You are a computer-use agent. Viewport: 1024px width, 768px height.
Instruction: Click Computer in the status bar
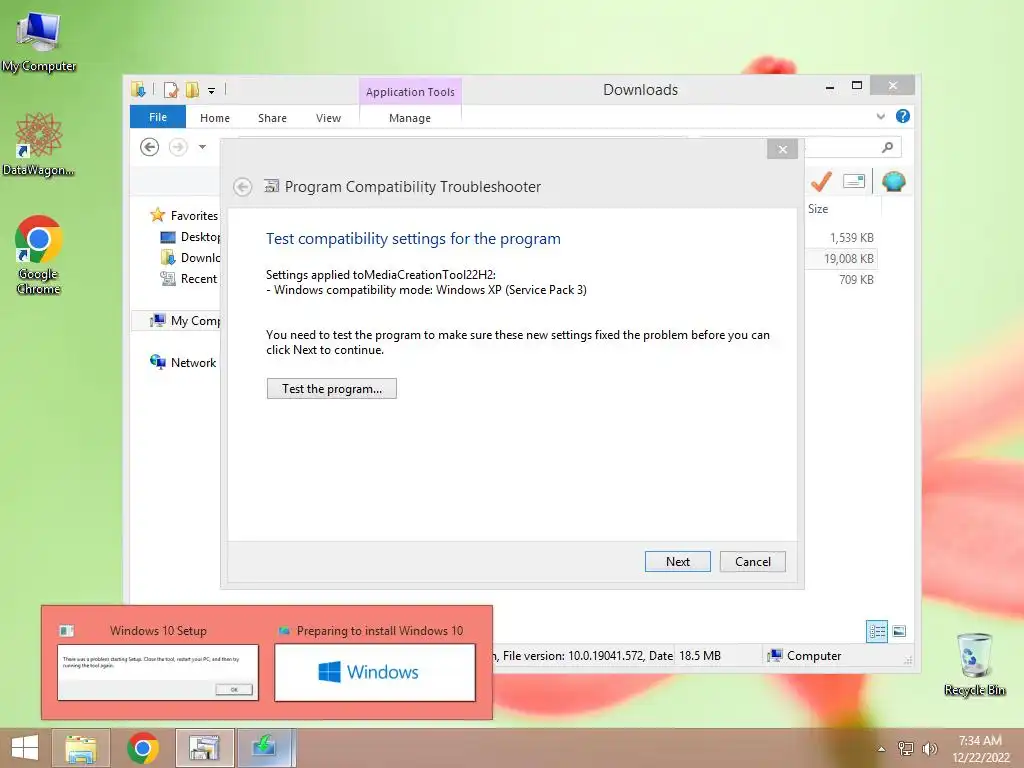pos(805,656)
